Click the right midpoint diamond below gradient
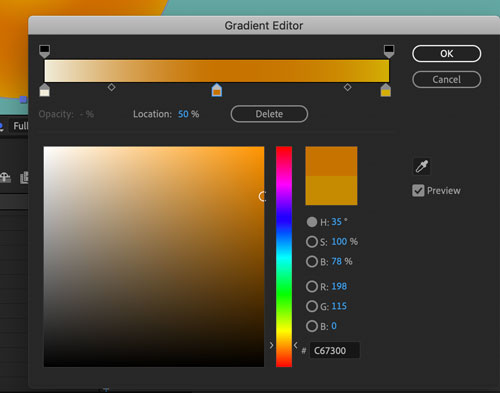The image size is (500, 393). 348,87
